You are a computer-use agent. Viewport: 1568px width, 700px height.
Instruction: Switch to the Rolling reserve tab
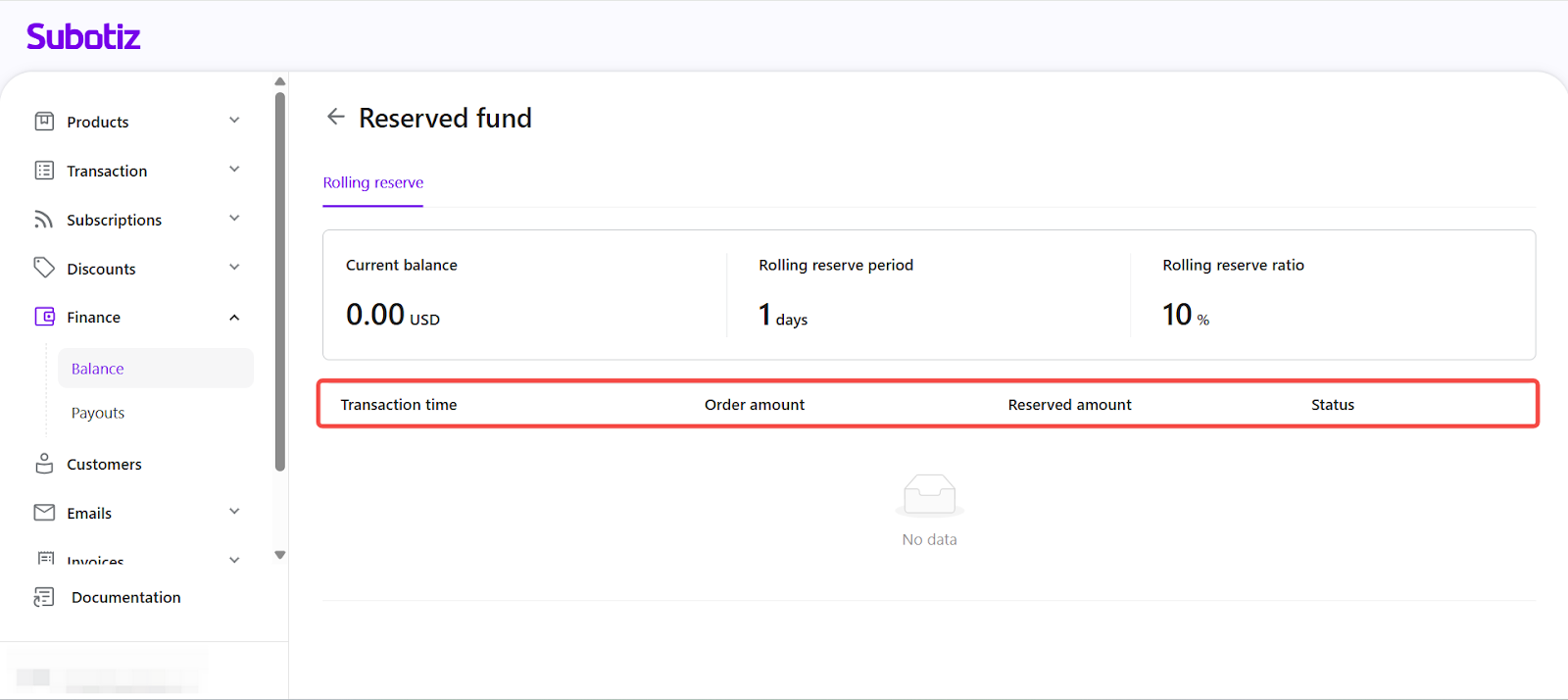point(373,183)
